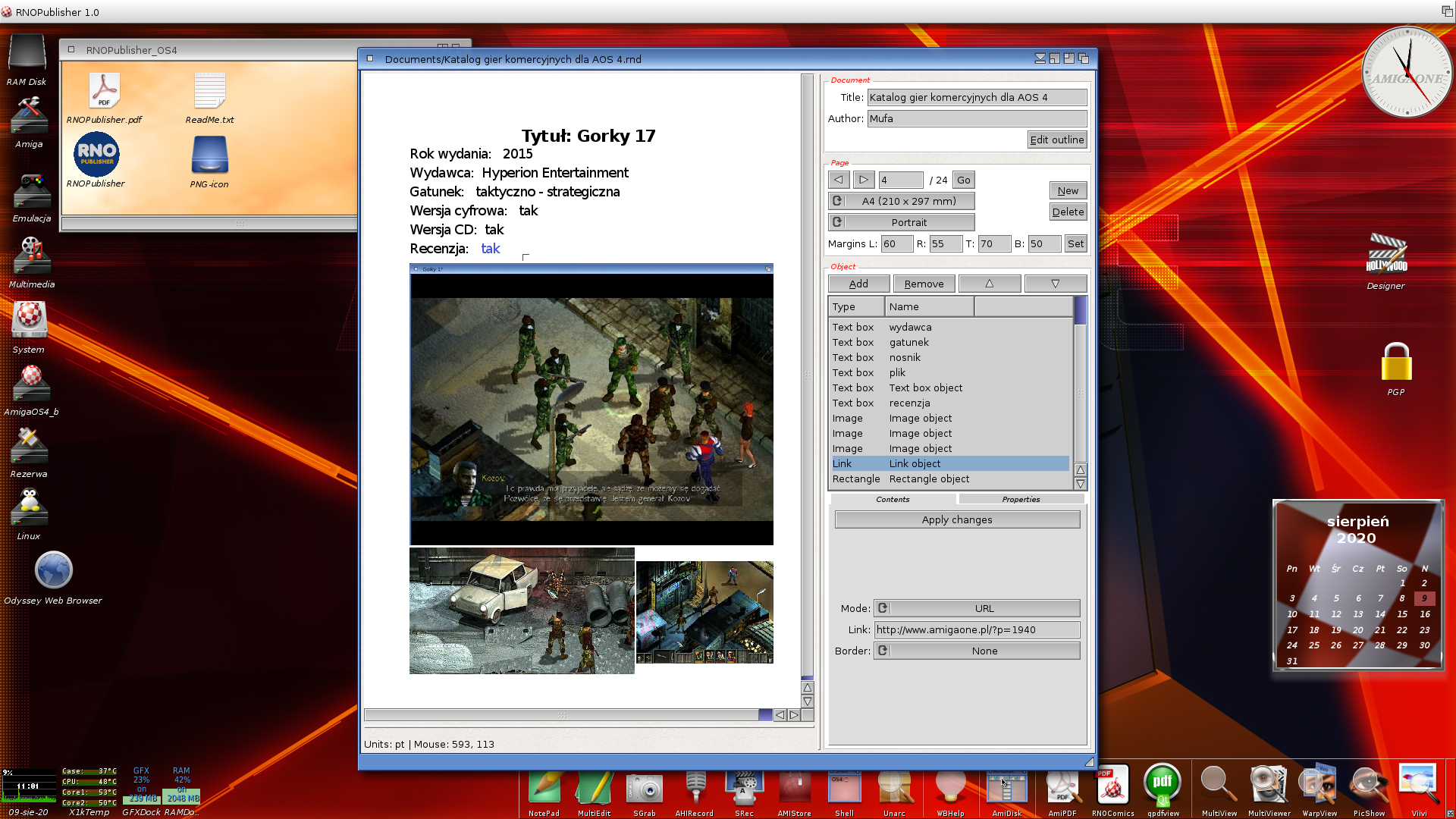This screenshot has width=1456, height=819.
Task: Click the Author field
Action: pyautogui.click(x=977, y=118)
